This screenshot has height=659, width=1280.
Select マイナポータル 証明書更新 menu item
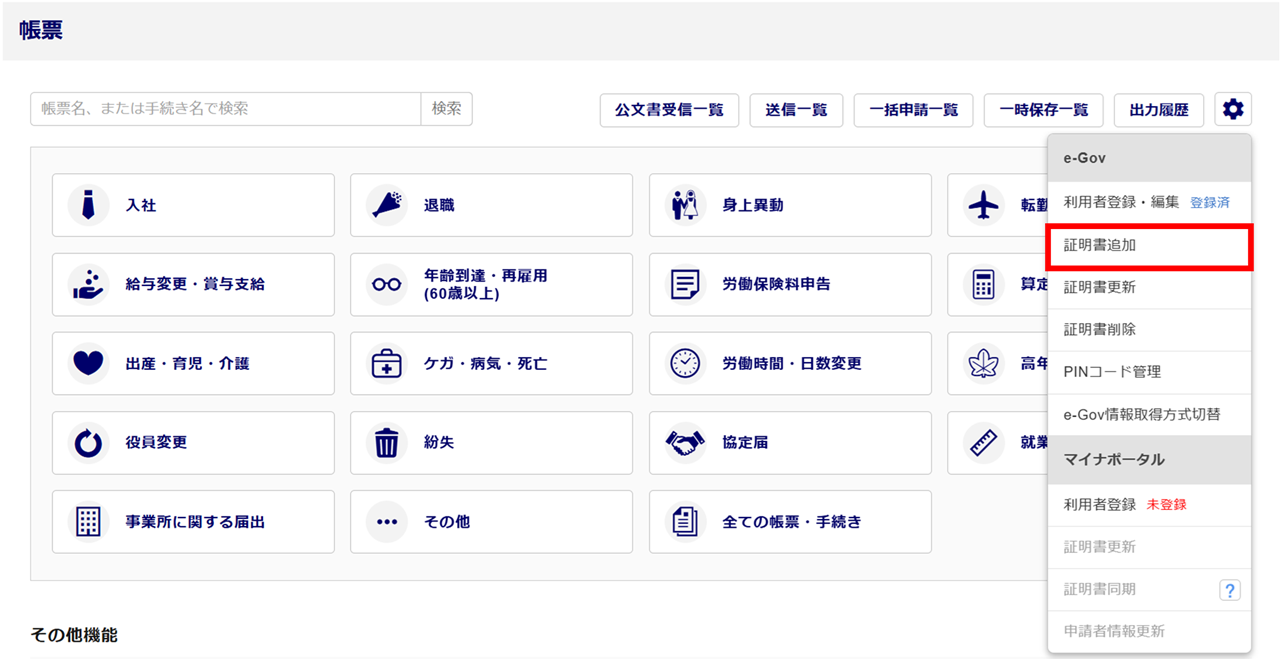click(x=1149, y=547)
